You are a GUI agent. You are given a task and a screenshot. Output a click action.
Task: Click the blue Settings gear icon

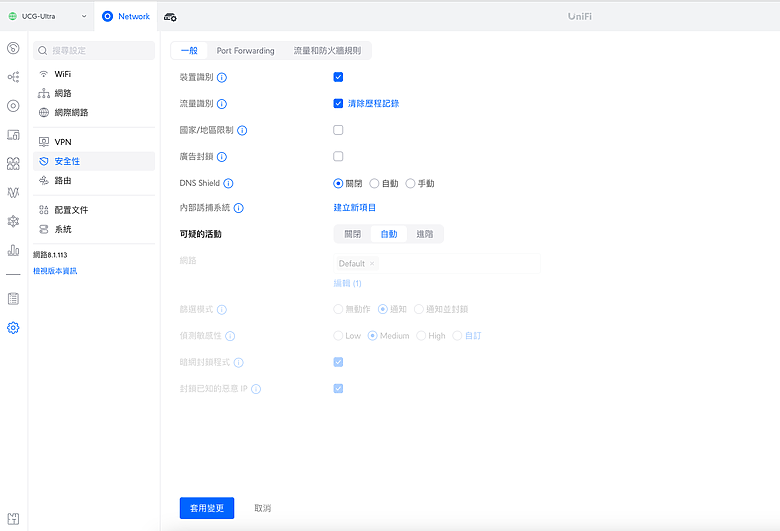click(x=13, y=327)
